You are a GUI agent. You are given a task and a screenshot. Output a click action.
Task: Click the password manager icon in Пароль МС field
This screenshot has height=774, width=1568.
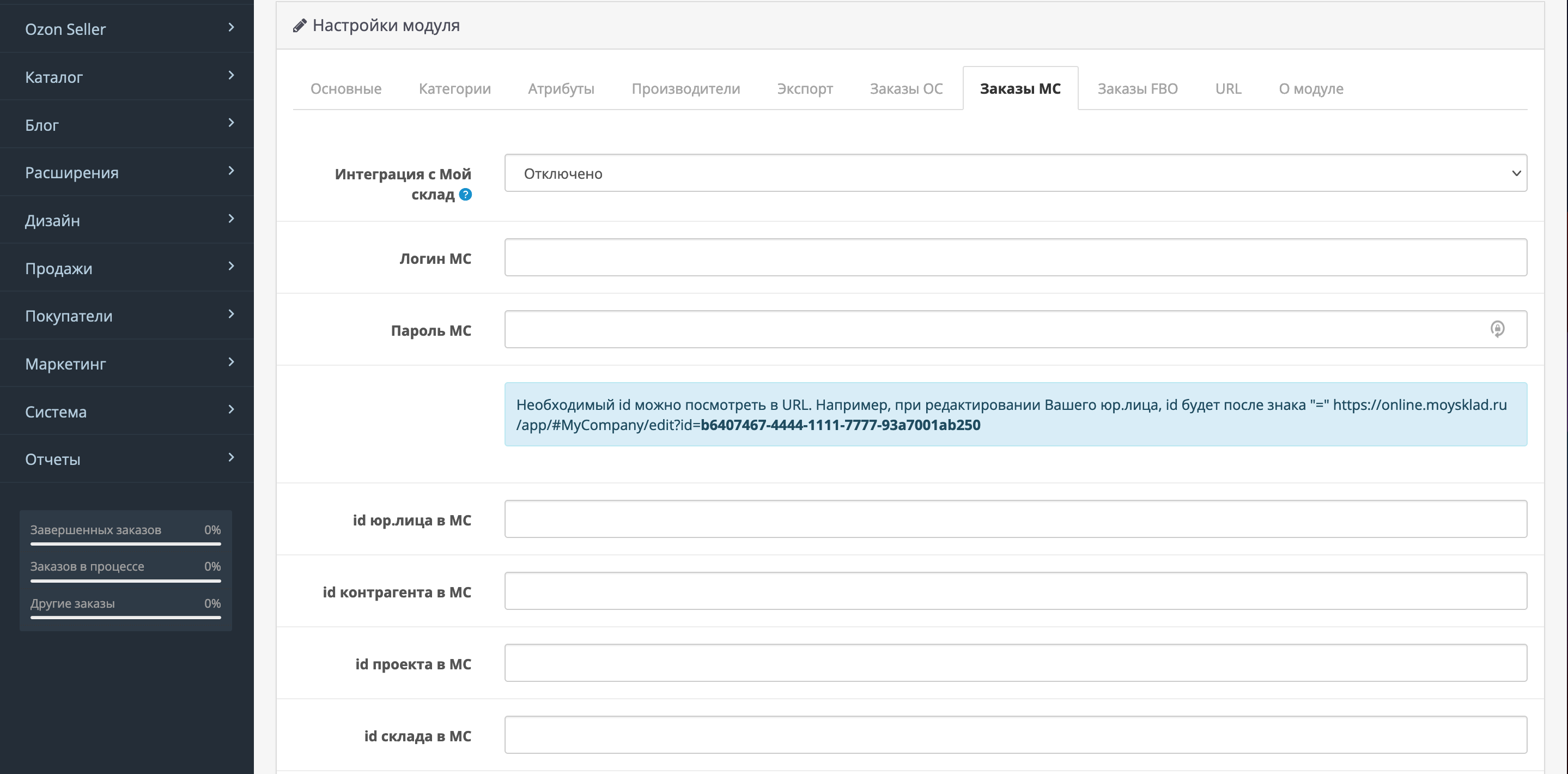(1497, 329)
